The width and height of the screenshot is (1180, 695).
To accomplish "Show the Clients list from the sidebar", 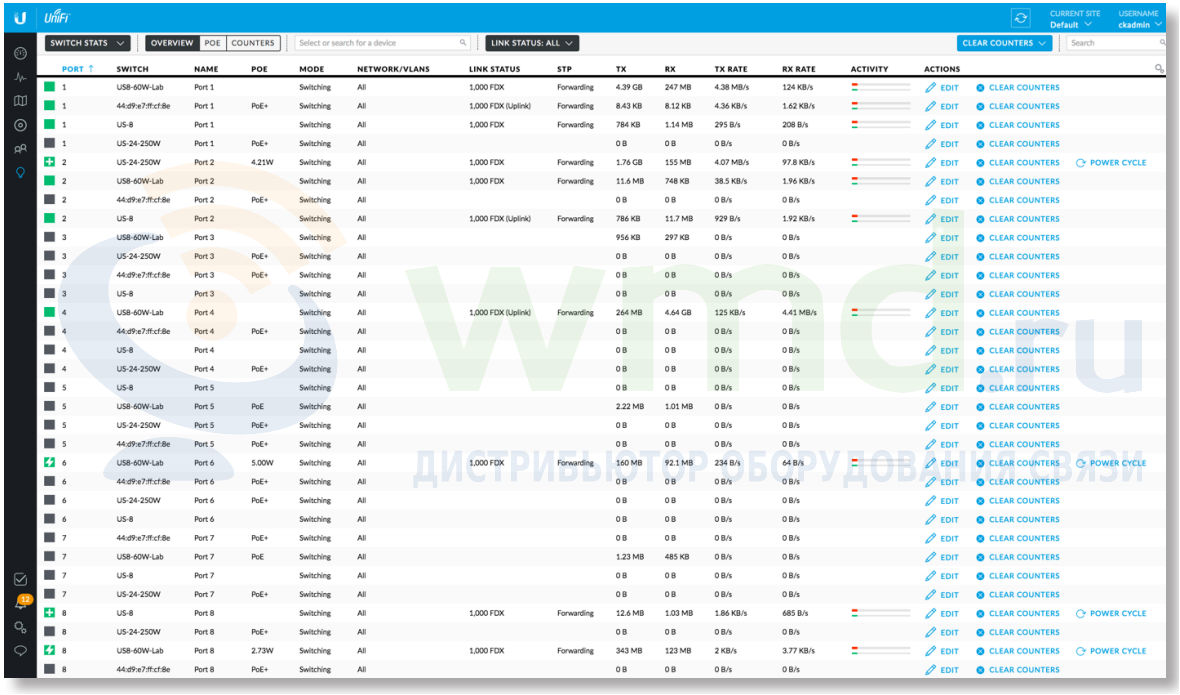I will (x=20, y=149).
